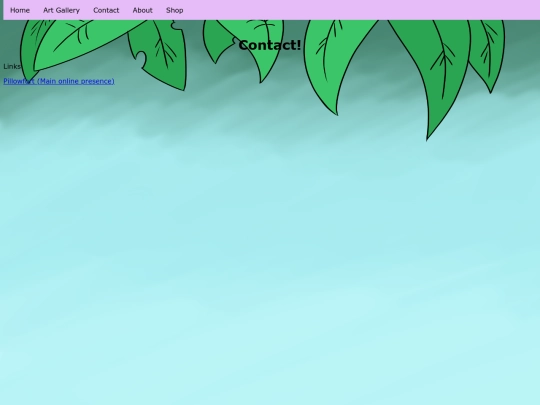Visit the Shop page
This screenshot has width=540, height=405.
pos(175,10)
